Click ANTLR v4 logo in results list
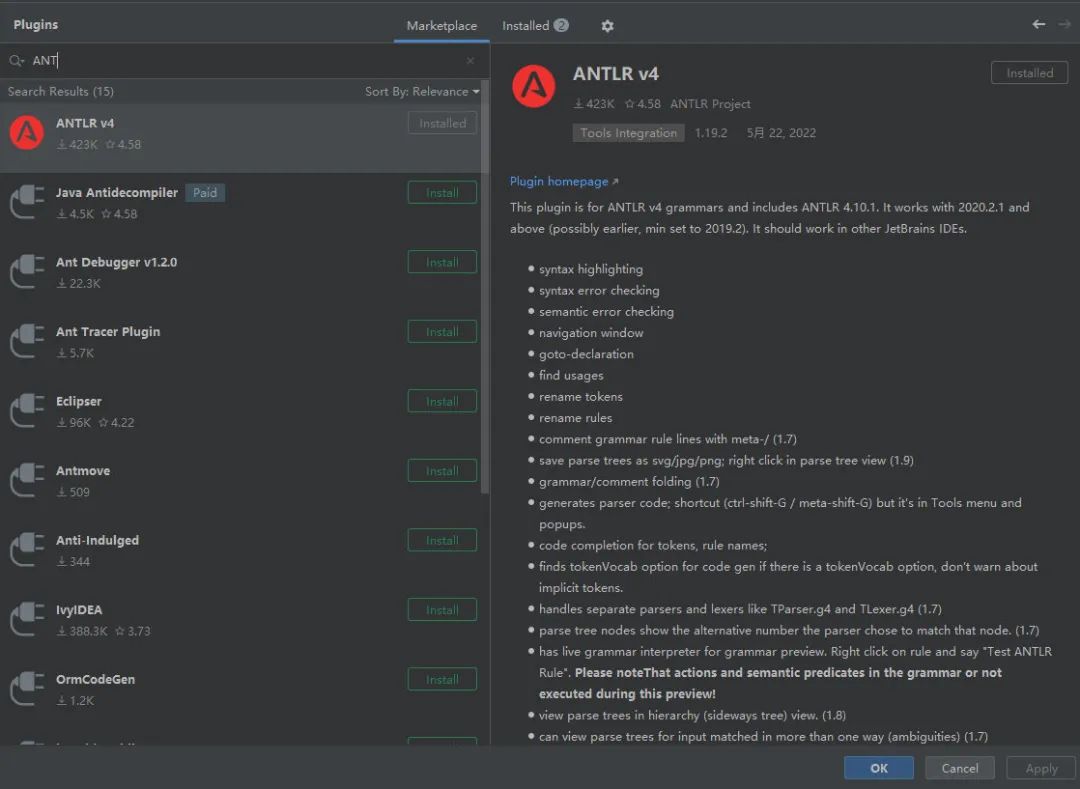The width and height of the screenshot is (1080, 789). [x=27, y=133]
